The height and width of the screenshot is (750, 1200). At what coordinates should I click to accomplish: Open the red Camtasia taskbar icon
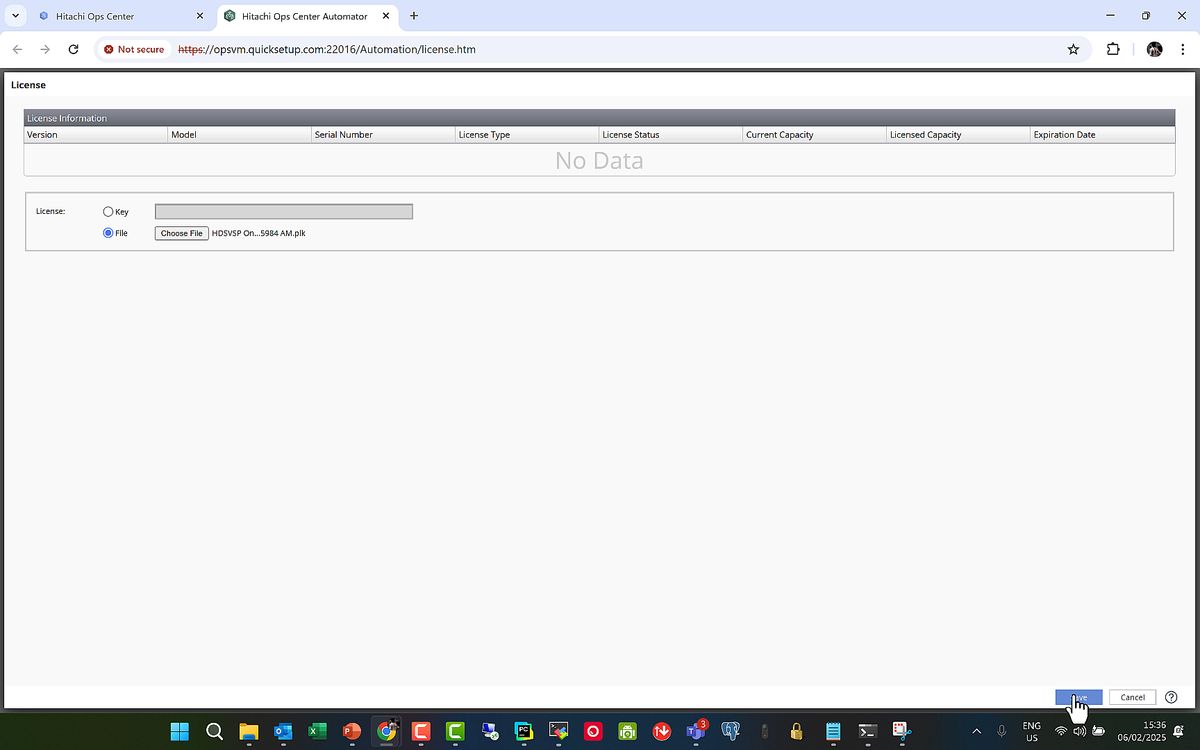point(420,731)
